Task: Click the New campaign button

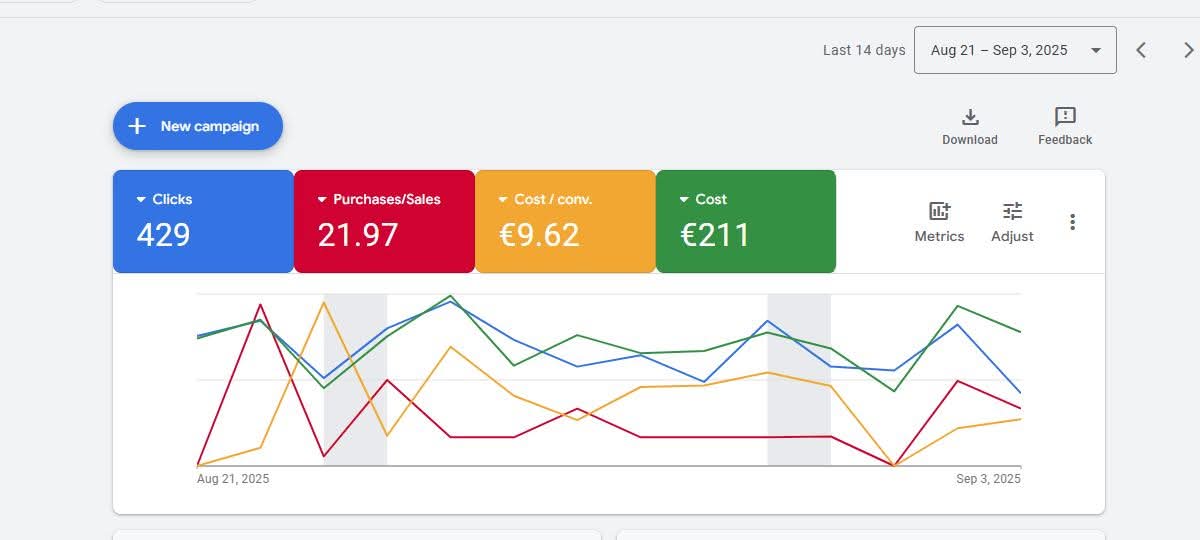Action: tap(198, 126)
